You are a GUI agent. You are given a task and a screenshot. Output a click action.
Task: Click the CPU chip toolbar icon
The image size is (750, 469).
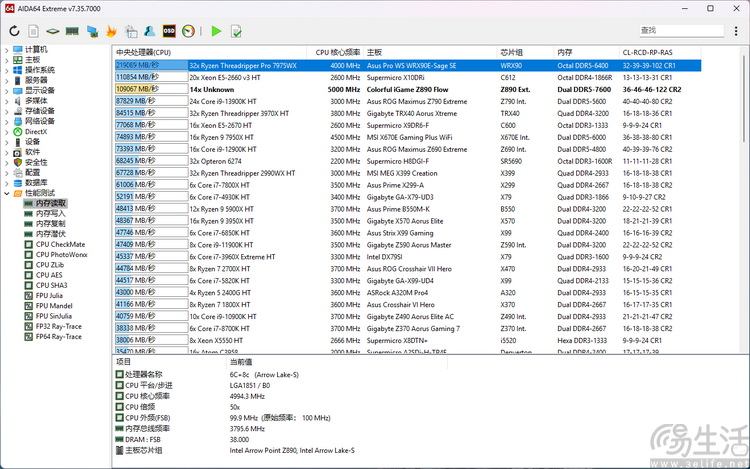[53, 31]
